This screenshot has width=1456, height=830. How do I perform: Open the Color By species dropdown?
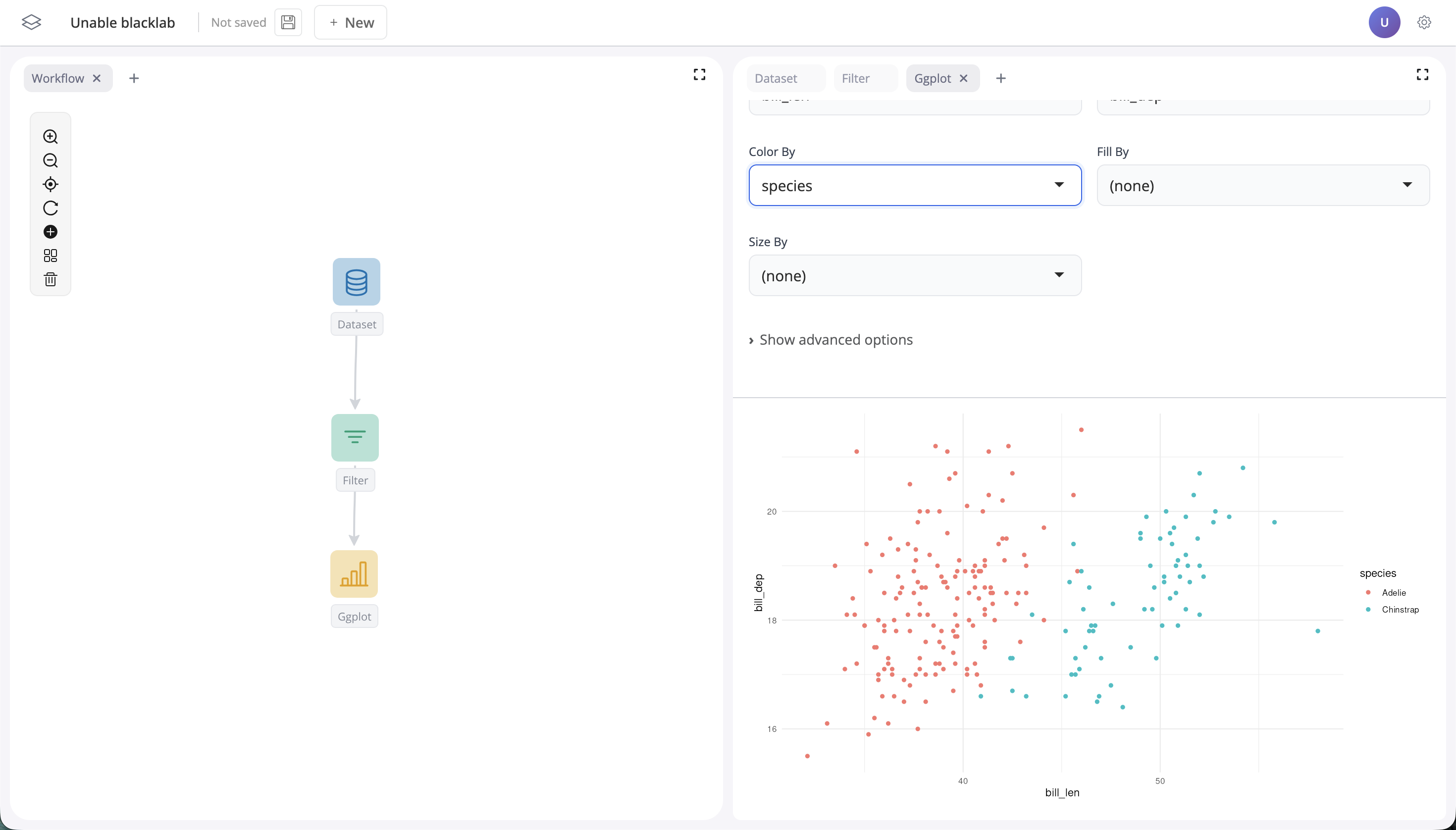(x=914, y=185)
